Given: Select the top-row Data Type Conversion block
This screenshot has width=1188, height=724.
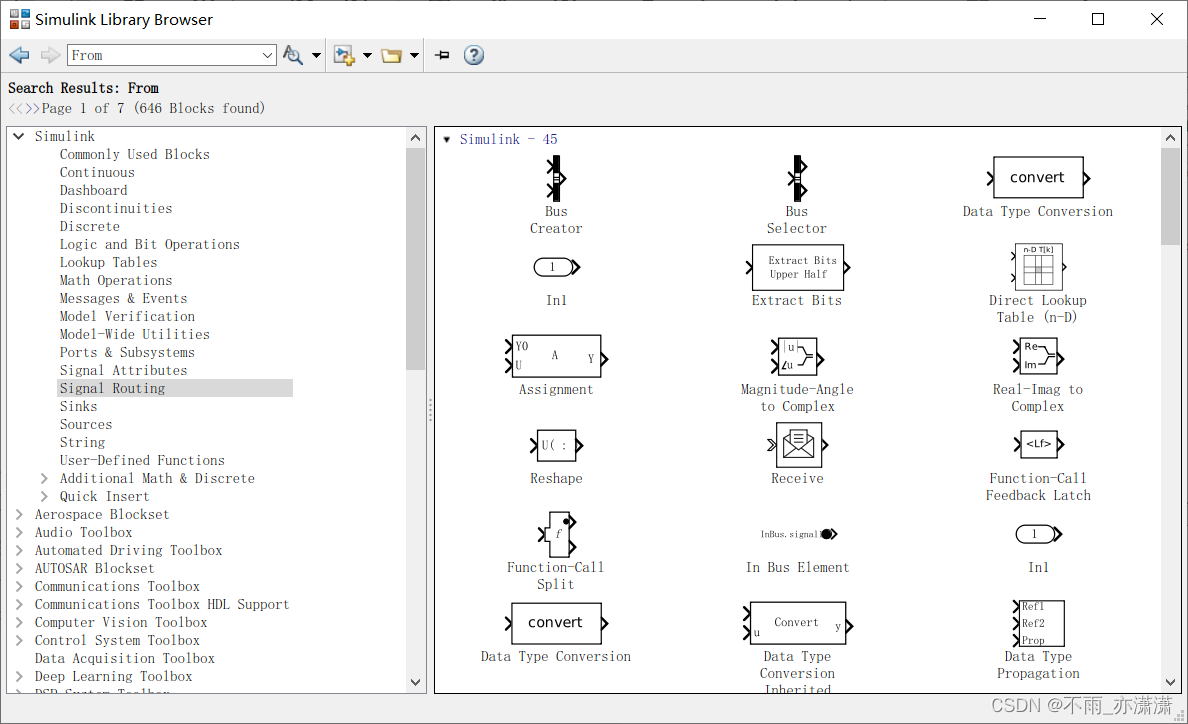Looking at the screenshot, I should click(1038, 178).
